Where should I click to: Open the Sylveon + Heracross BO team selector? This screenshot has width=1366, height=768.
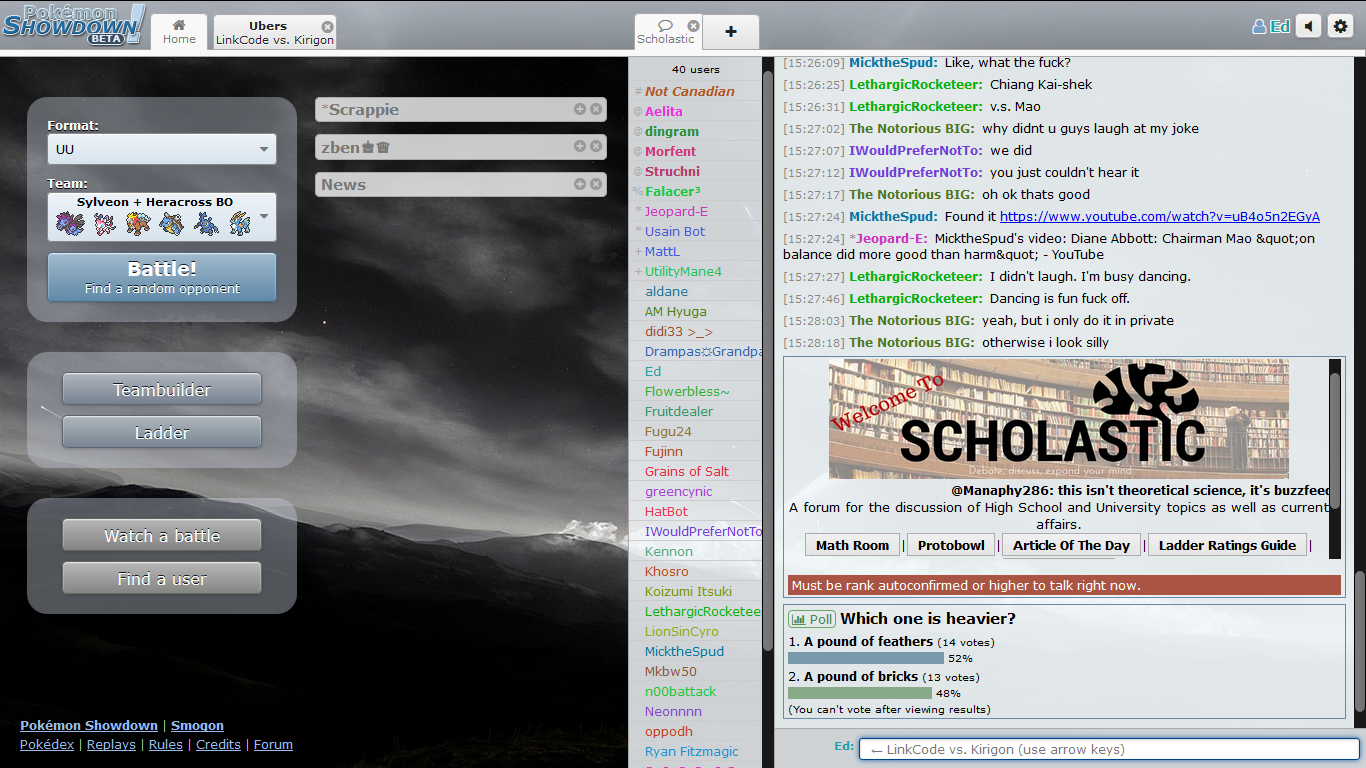coord(162,217)
